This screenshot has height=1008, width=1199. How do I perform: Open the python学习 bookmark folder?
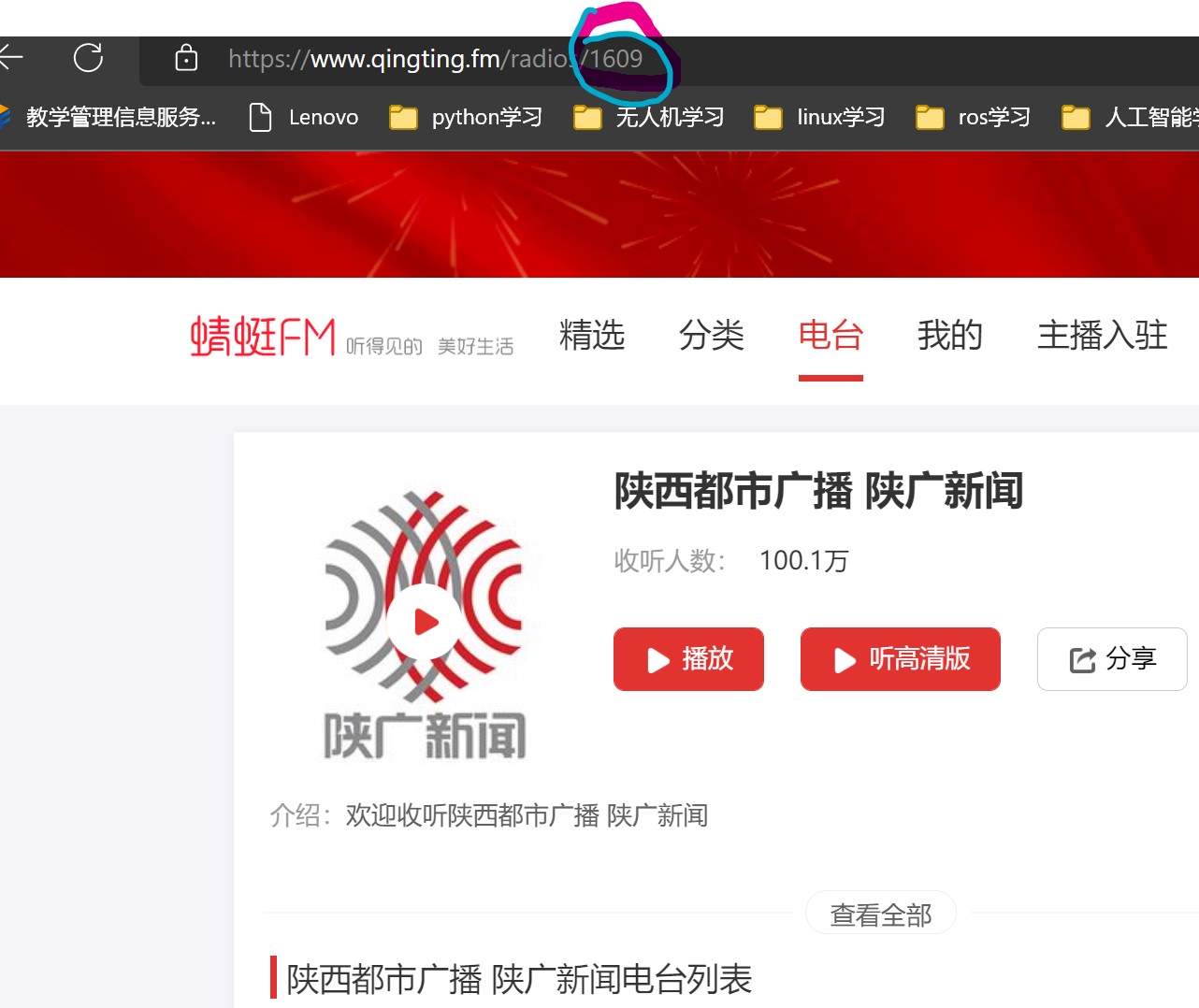coord(466,117)
